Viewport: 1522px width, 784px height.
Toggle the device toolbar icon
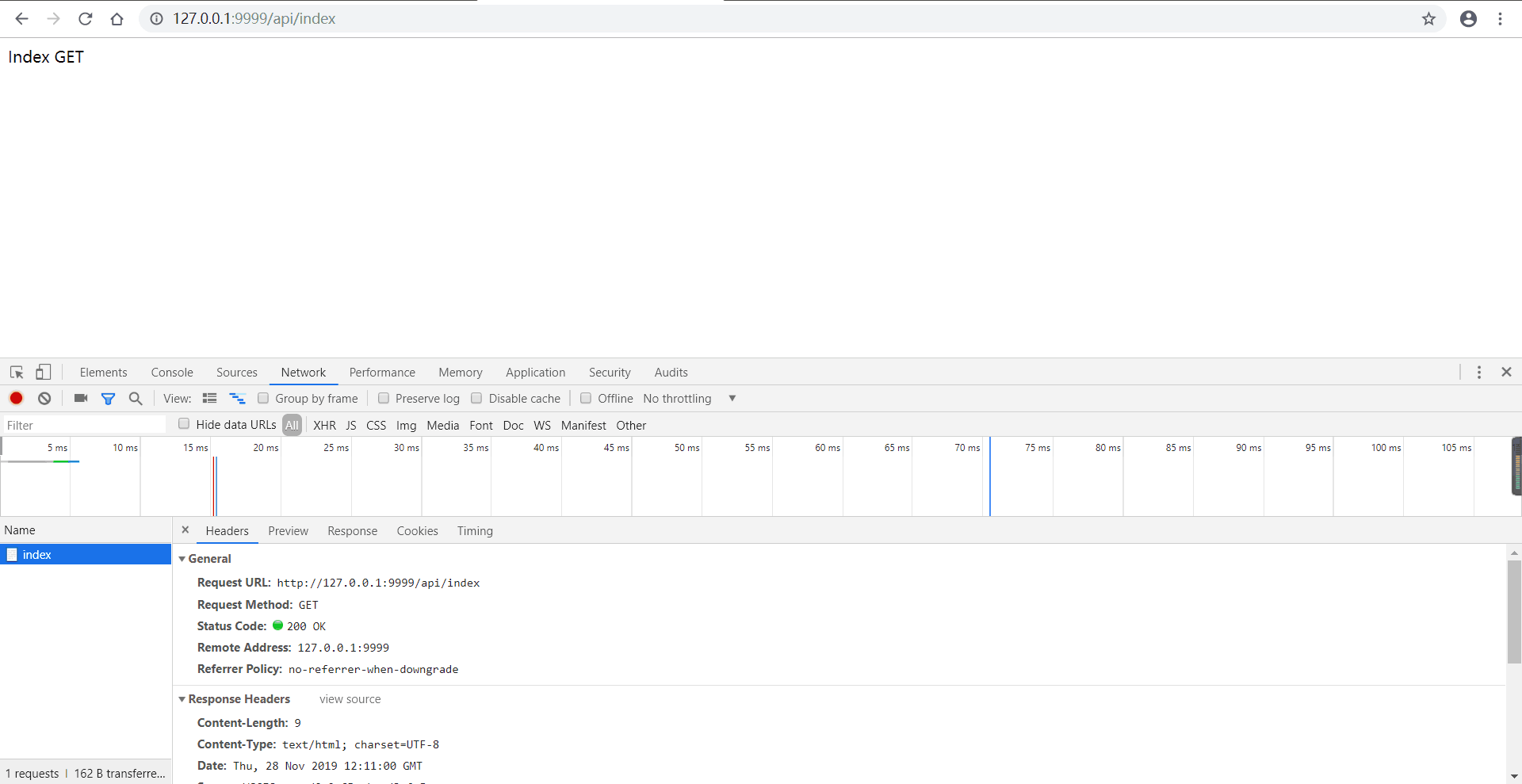point(44,372)
